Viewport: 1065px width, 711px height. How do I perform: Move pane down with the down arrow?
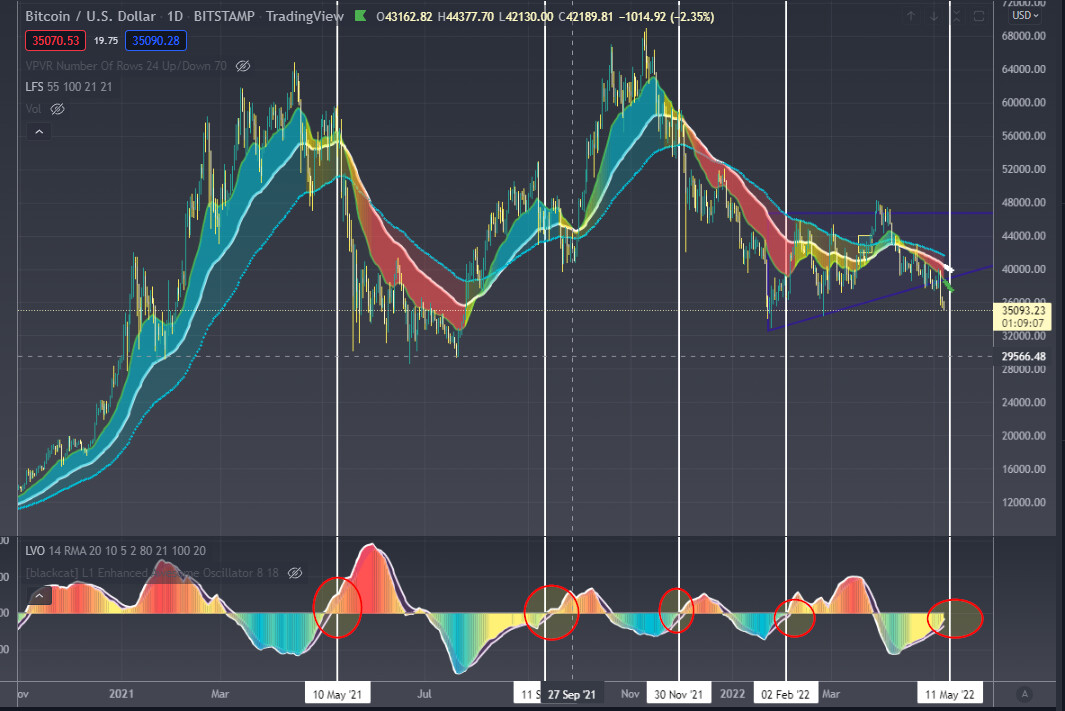pyautogui.click(x=935, y=17)
